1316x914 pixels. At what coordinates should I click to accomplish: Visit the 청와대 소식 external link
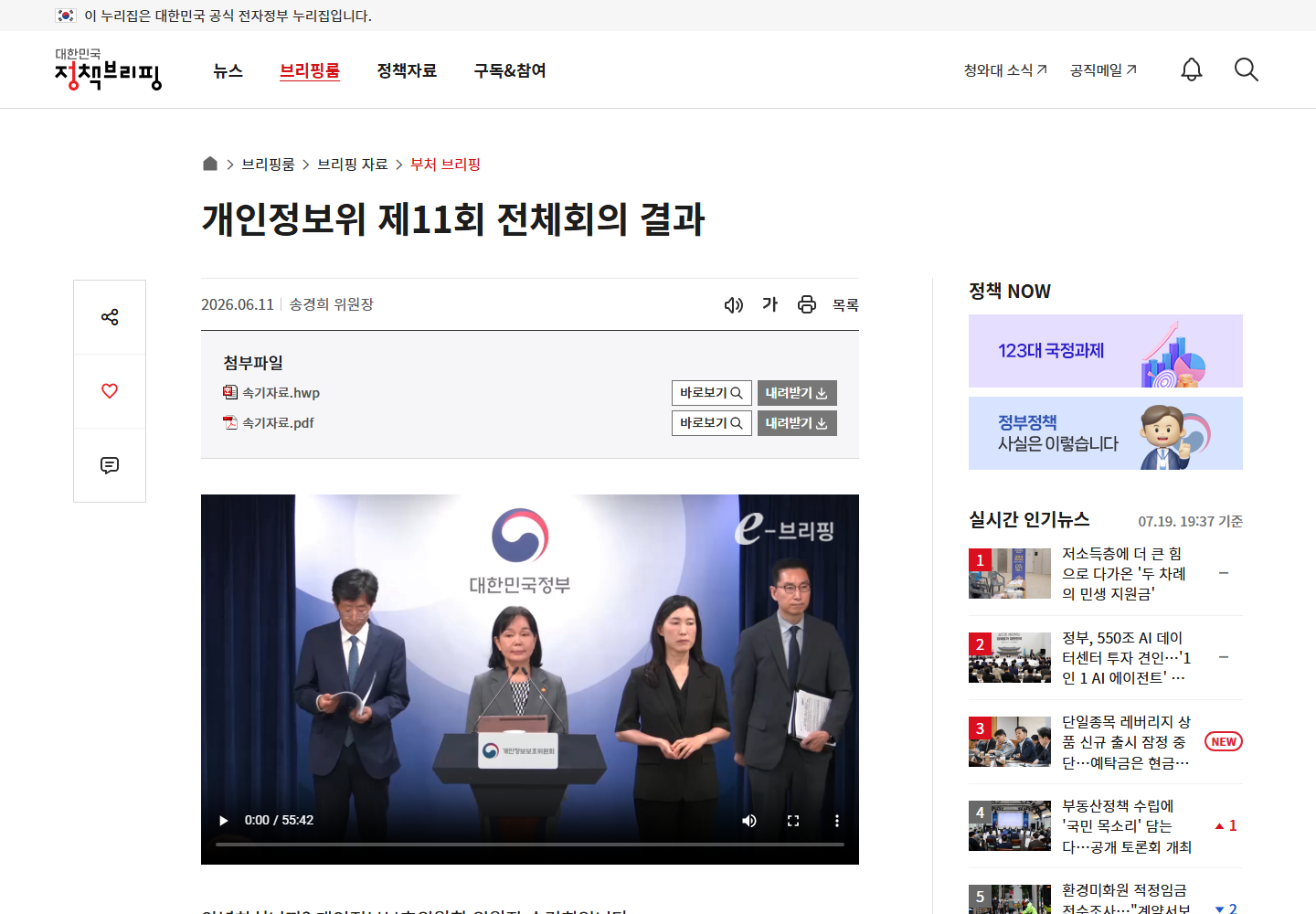tap(1005, 69)
